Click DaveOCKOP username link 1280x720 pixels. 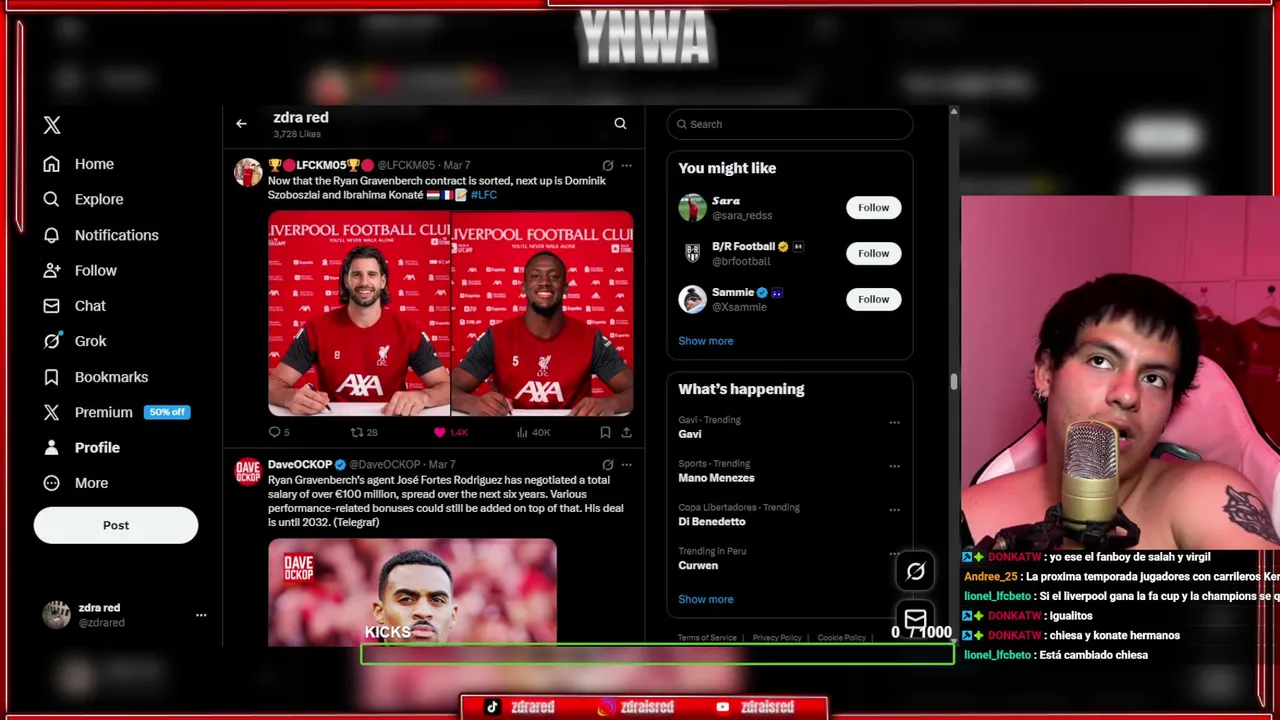coord(384,465)
